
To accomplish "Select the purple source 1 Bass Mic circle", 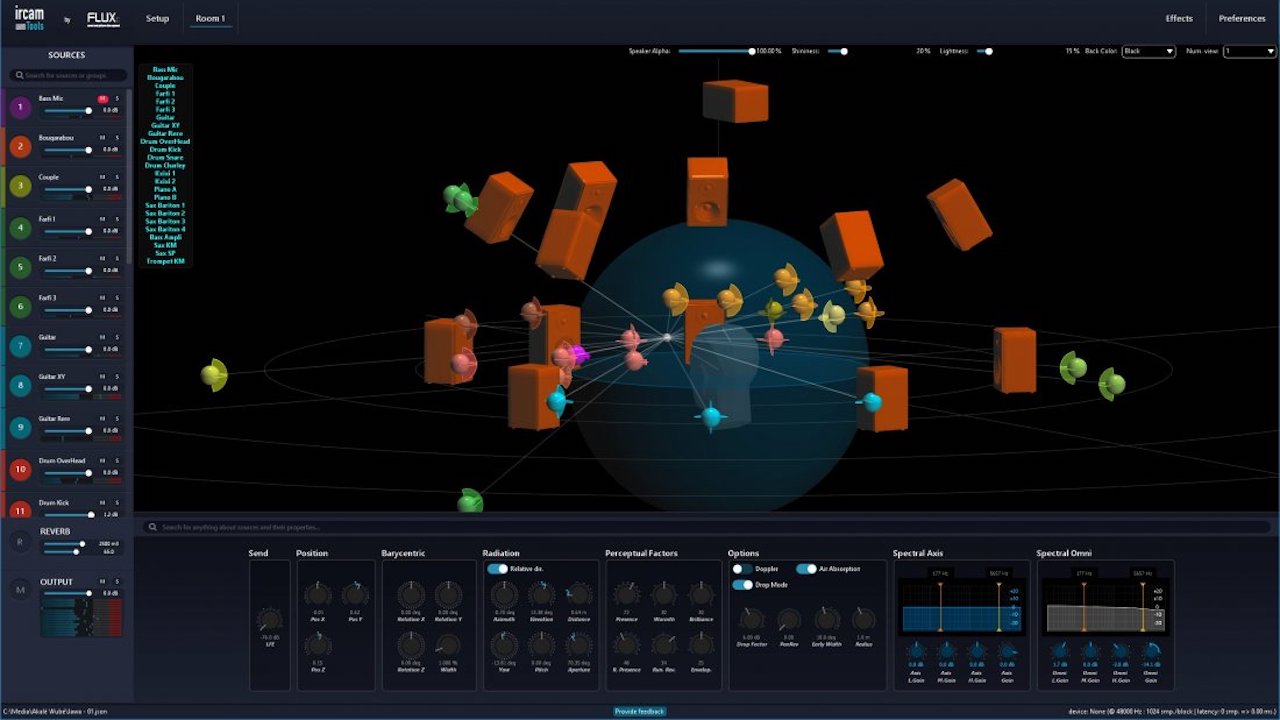I will (x=20, y=107).
